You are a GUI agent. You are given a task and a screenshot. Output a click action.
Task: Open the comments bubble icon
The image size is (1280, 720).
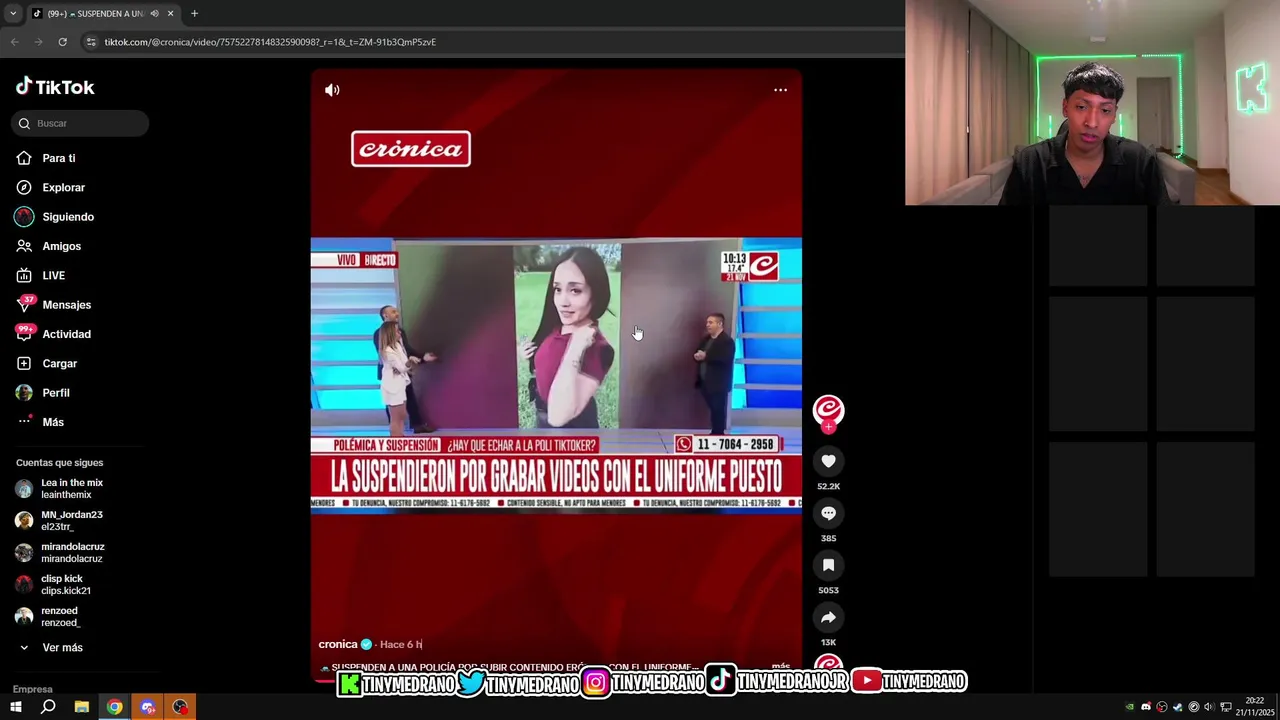click(828, 513)
